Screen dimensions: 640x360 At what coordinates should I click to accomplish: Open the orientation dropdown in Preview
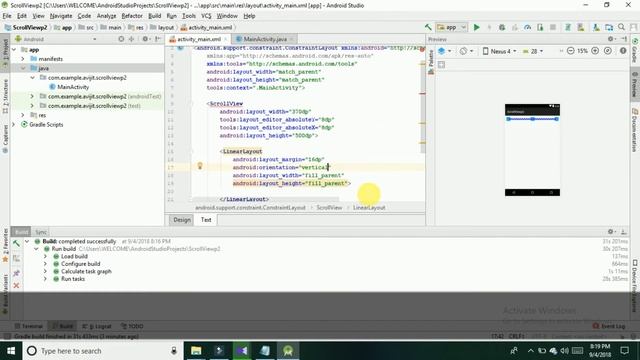click(x=466, y=51)
